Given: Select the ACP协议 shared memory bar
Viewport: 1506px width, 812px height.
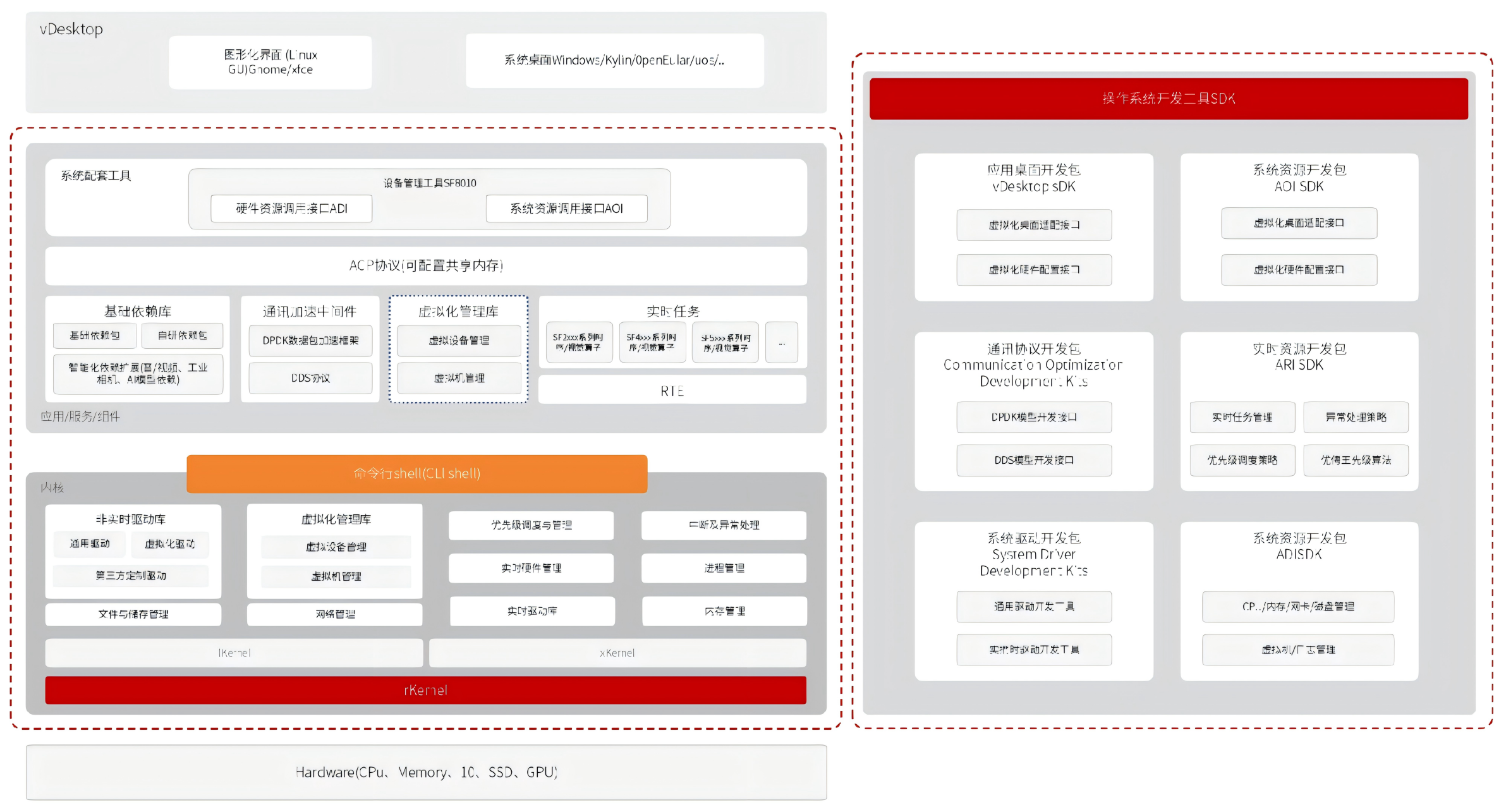Looking at the screenshot, I should 426,265.
